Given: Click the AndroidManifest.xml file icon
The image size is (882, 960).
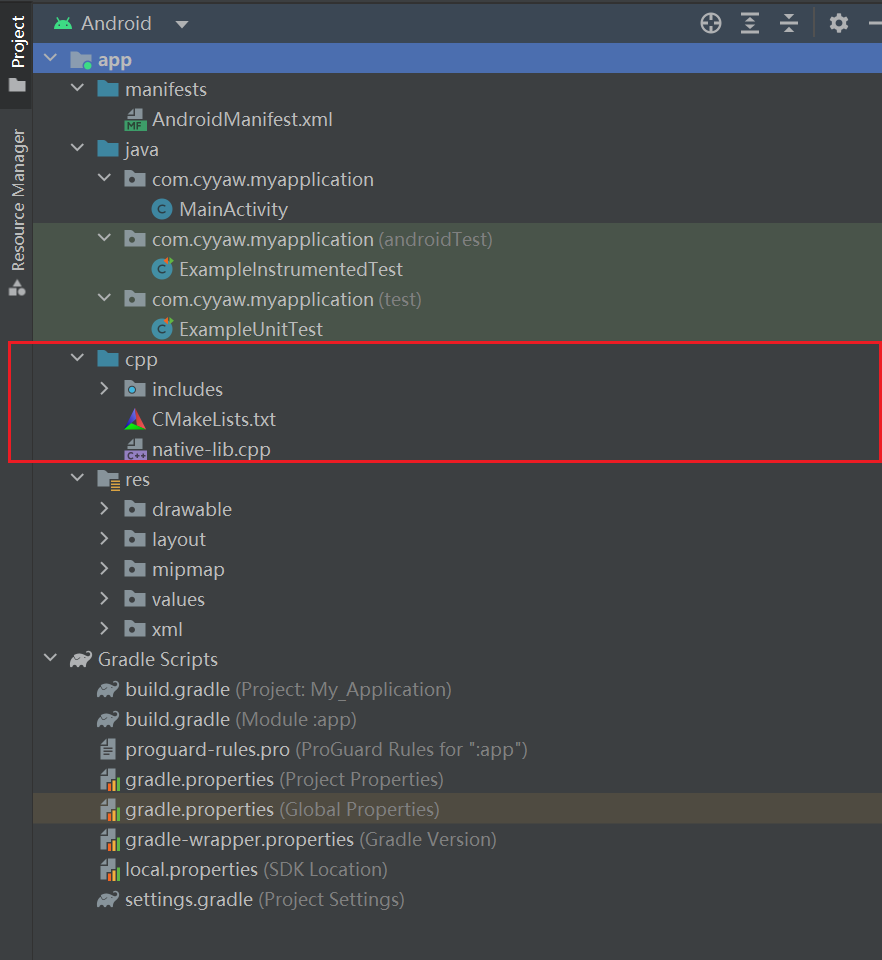Looking at the screenshot, I should click(x=135, y=120).
